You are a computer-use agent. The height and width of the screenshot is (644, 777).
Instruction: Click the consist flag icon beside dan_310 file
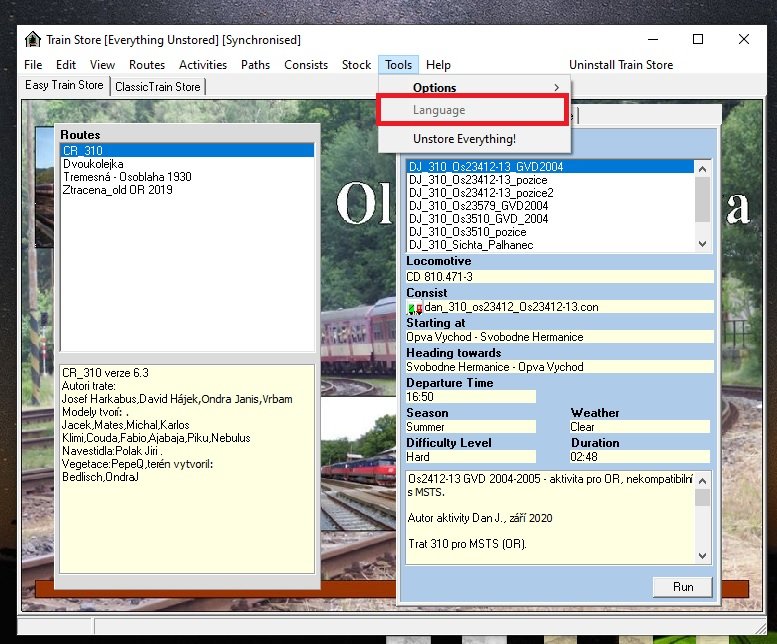coord(415,308)
